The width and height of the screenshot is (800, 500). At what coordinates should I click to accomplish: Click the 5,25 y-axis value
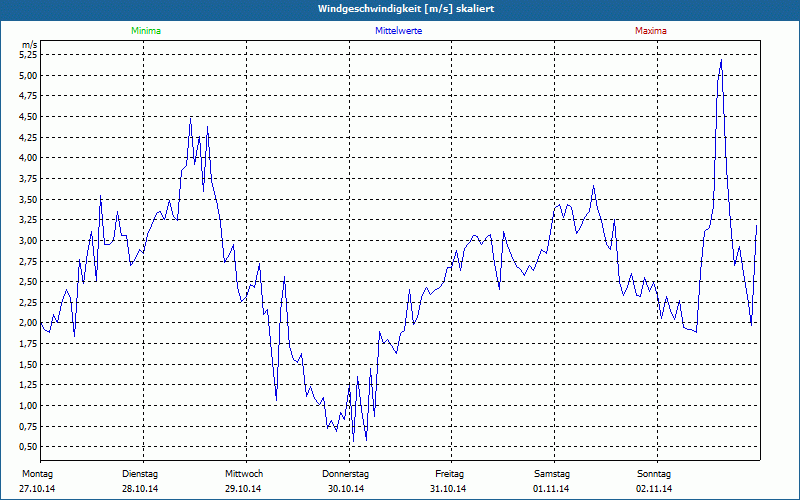(x=29, y=54)
